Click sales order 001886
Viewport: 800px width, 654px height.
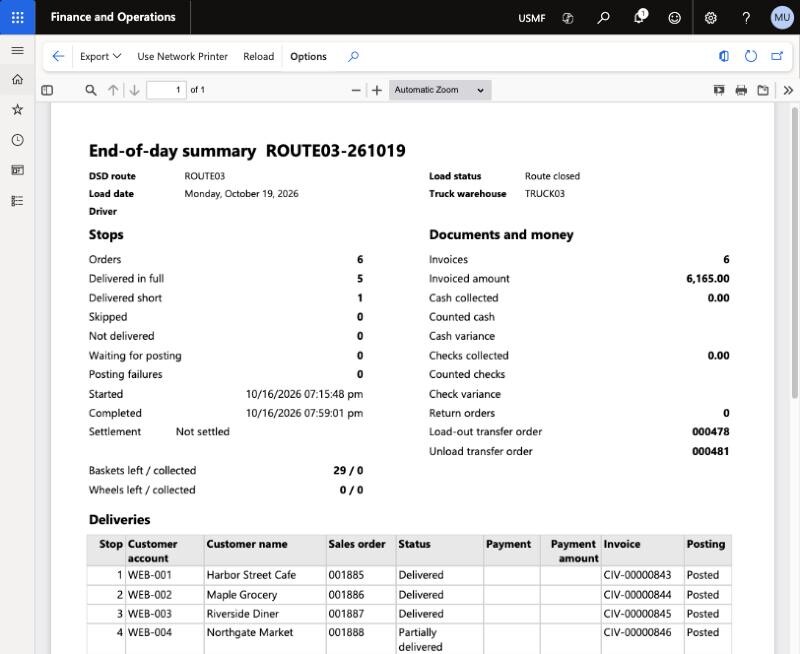(346, 595)
